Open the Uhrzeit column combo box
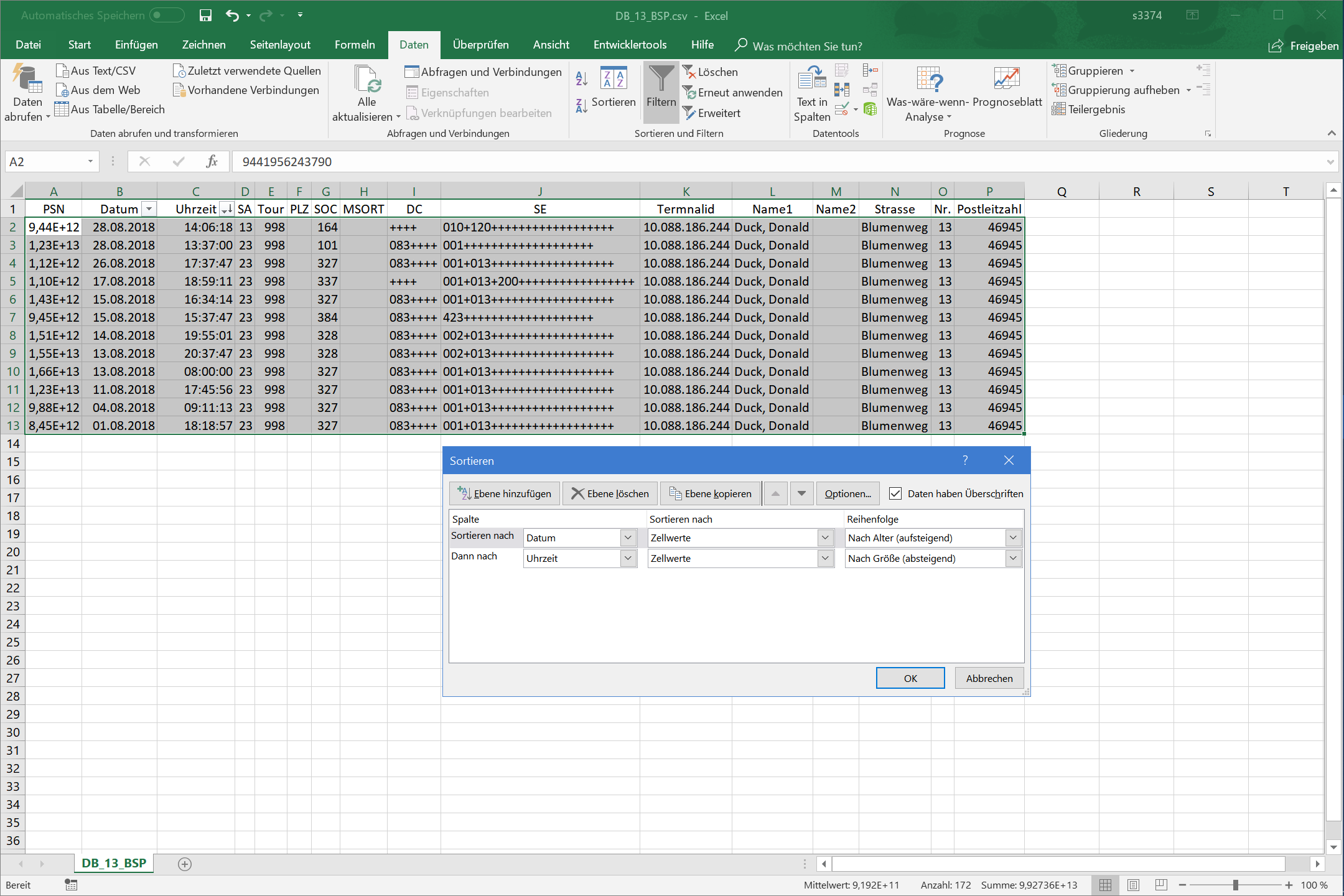The image size is (1344, 896). (x=628, y=558)
